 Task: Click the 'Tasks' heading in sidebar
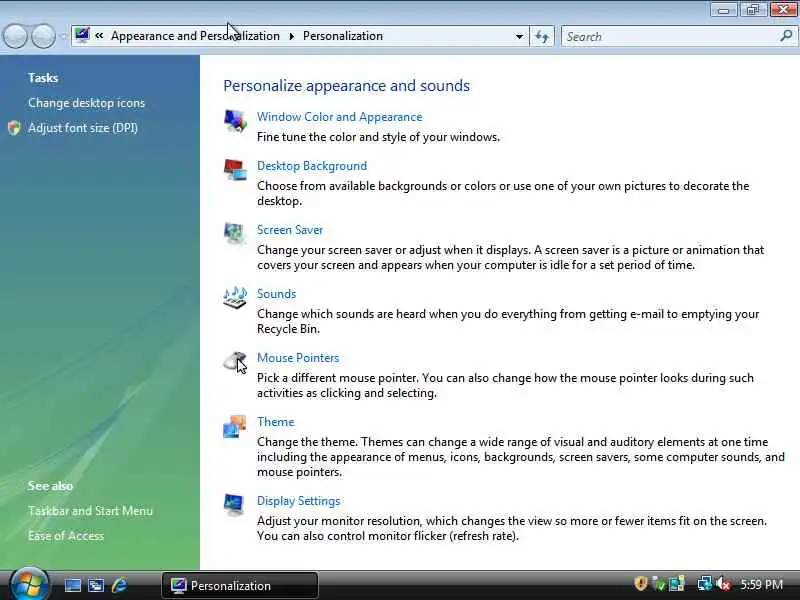[x=43, y=78]
